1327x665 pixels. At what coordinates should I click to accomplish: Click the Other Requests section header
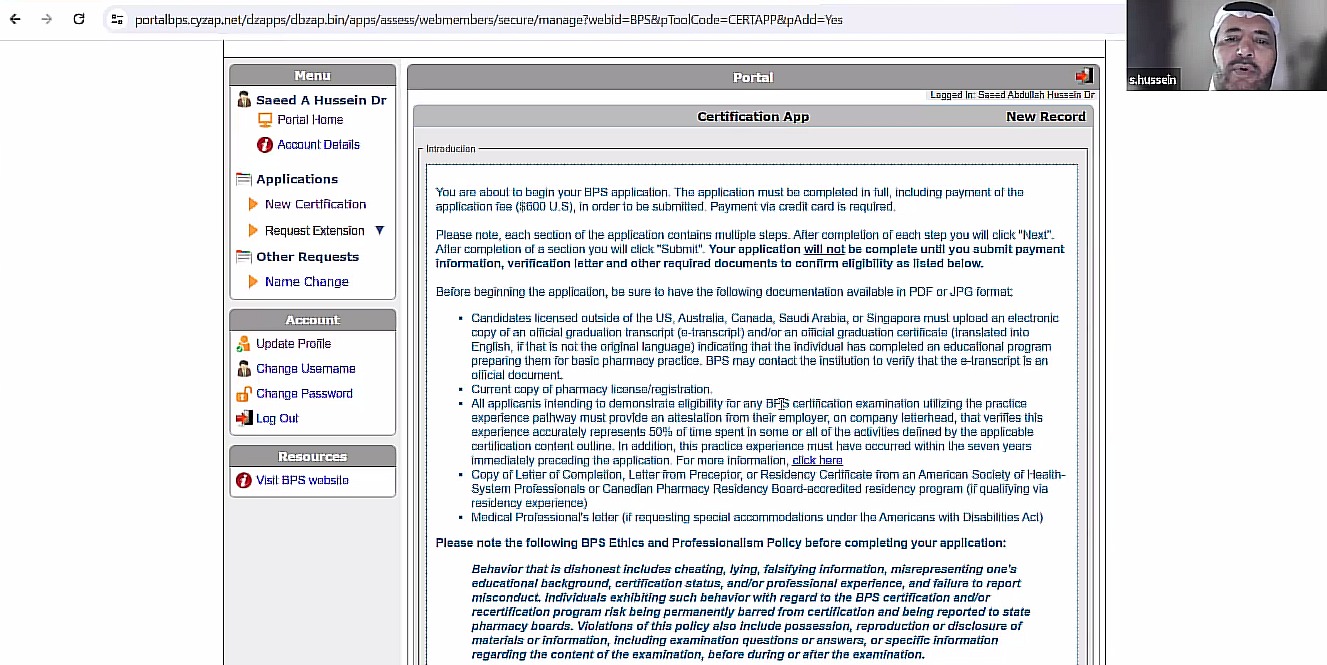coord(306,257)
